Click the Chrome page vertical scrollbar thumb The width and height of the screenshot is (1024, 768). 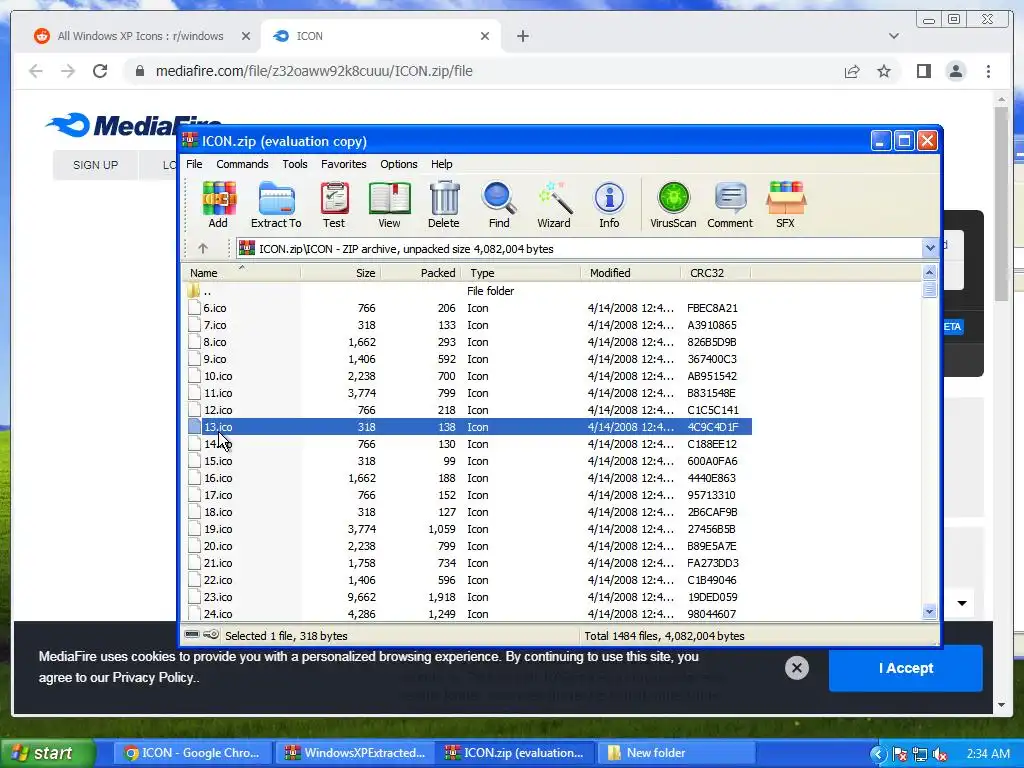(1002, 203)
